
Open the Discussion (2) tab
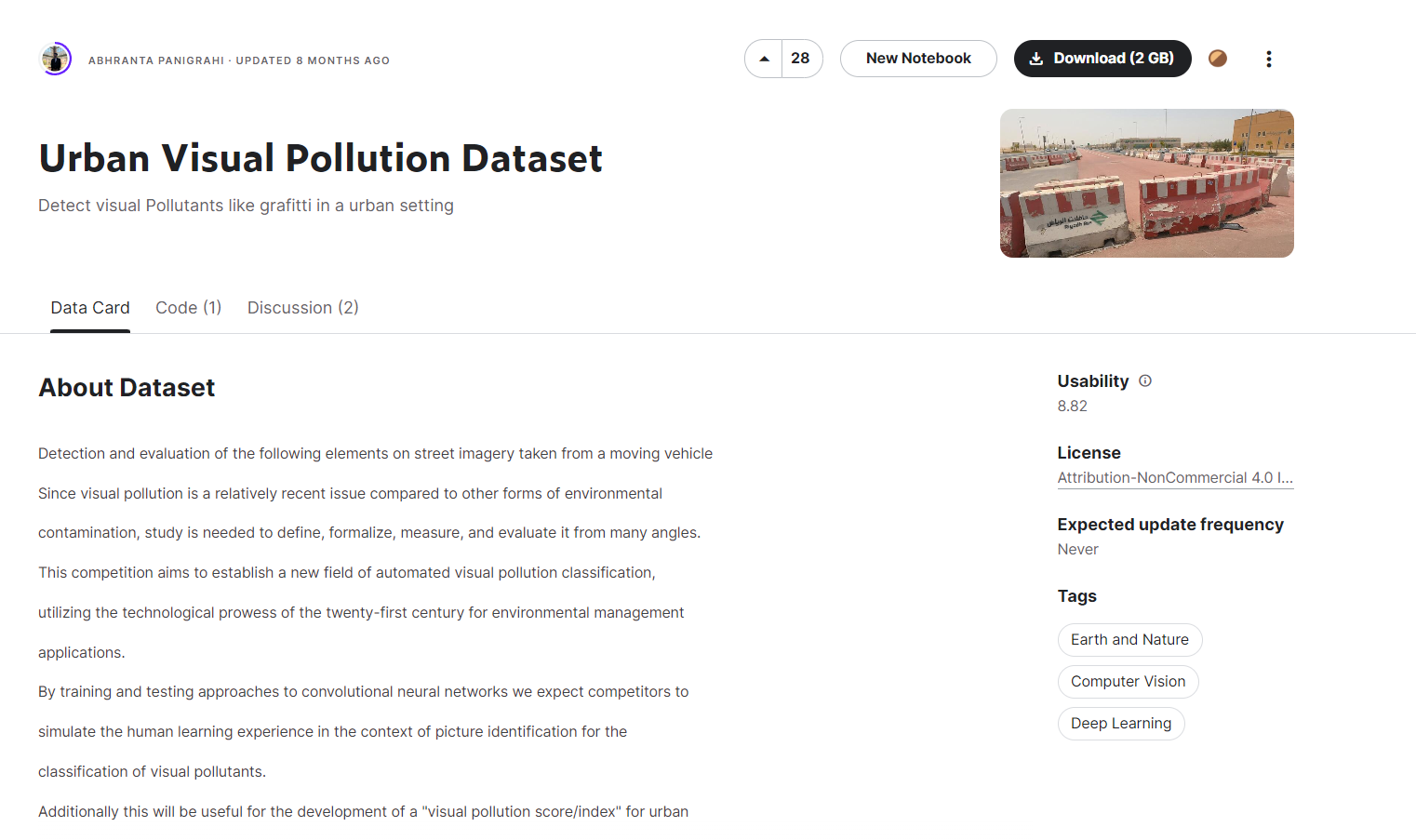click(302, 308)
